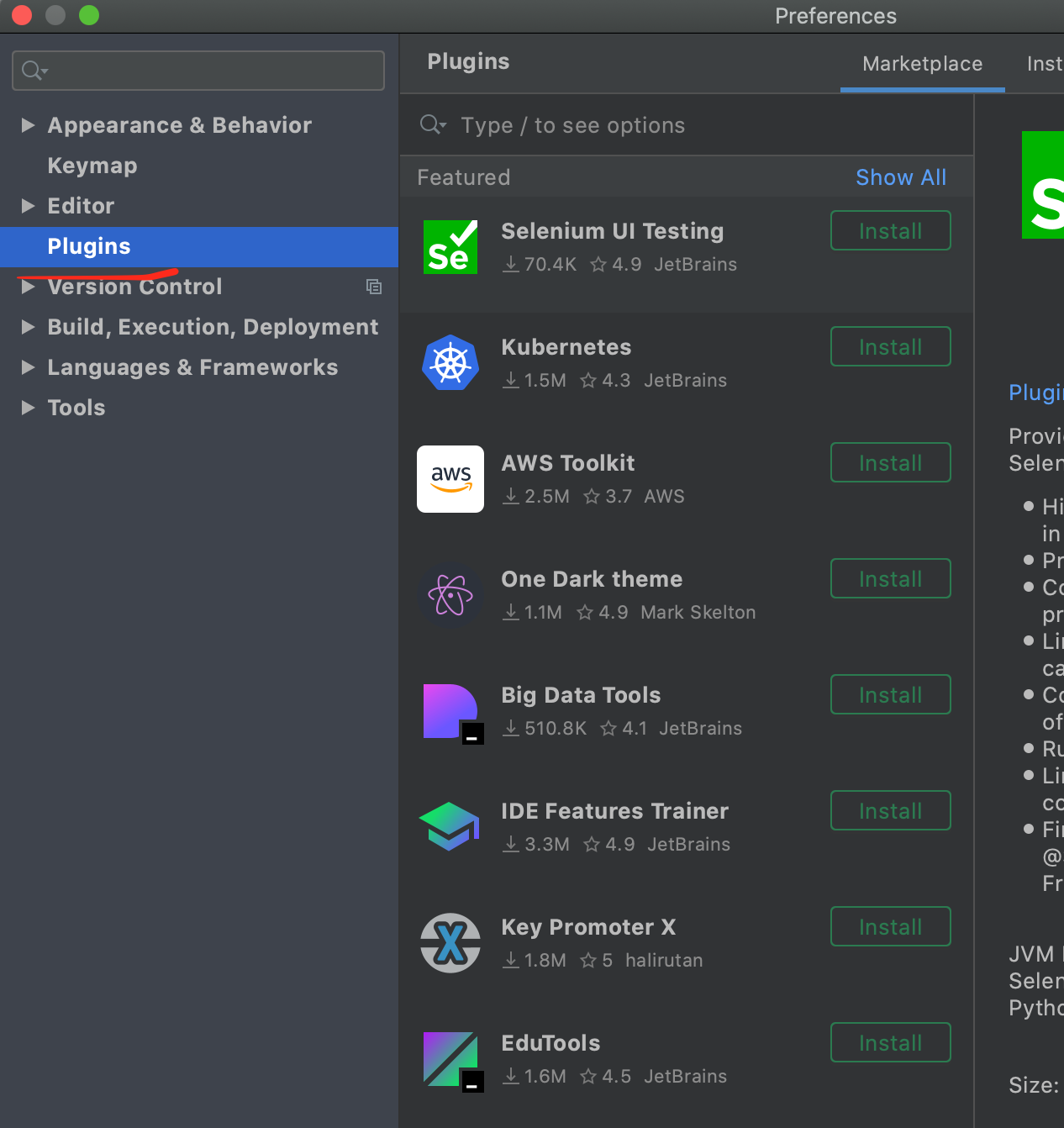Open the Version Control settings page

tap(134, 287)
